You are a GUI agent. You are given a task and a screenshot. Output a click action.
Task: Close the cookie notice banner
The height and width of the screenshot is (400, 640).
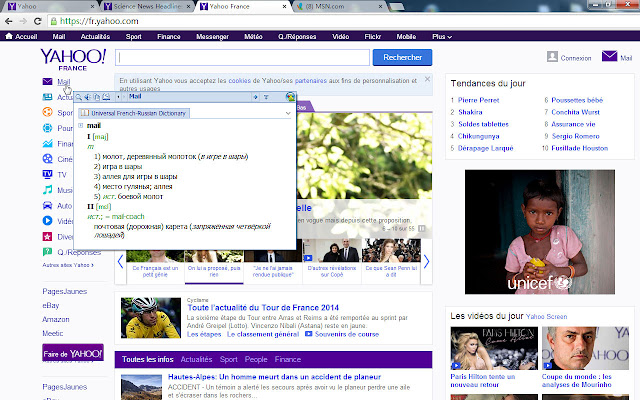[x=427, y=79]
